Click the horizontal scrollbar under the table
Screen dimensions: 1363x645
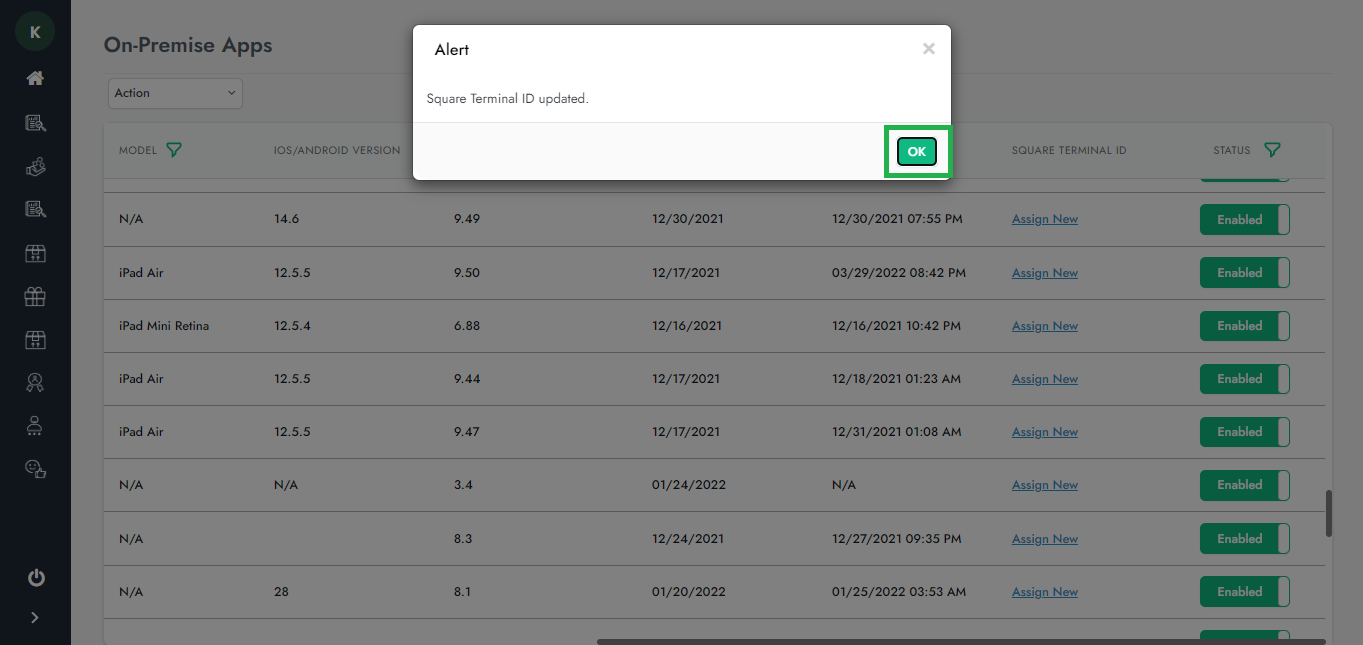[x=960, y=641]
